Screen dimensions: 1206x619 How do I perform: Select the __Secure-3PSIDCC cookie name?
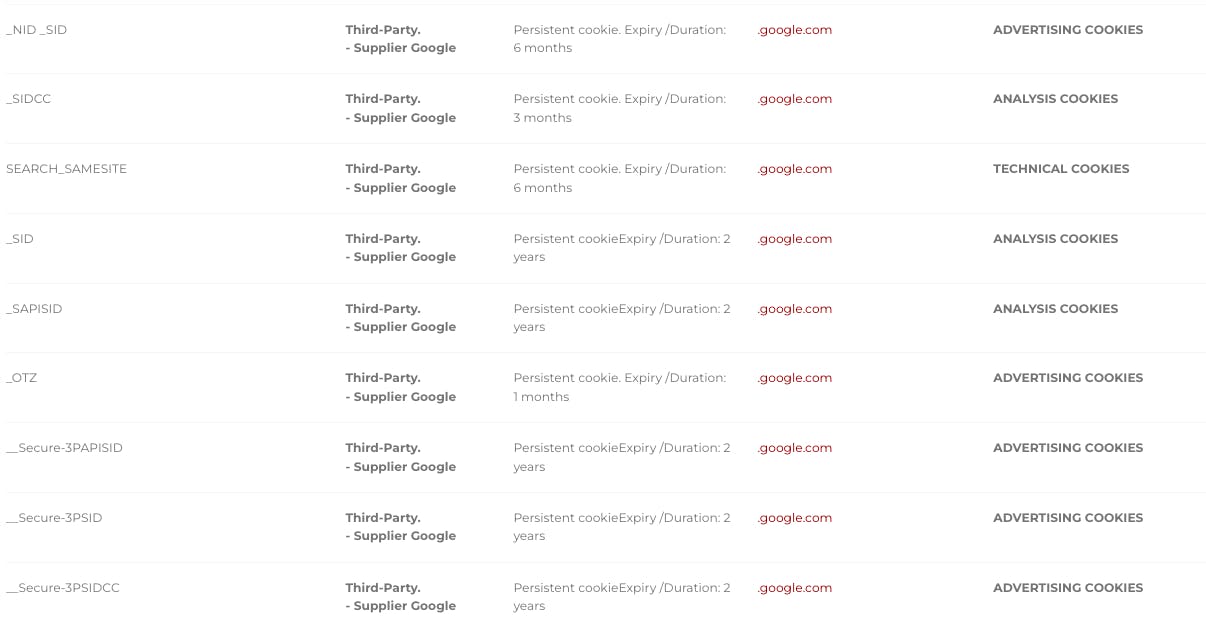click(x=63, y=588)
